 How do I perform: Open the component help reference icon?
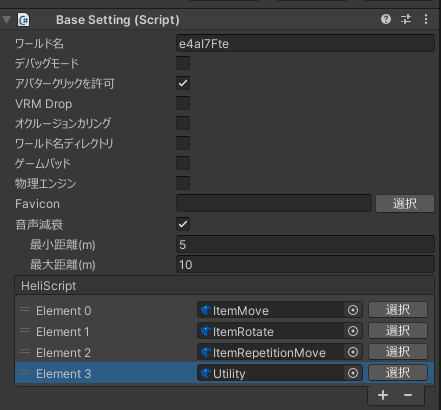coord(386,19)
